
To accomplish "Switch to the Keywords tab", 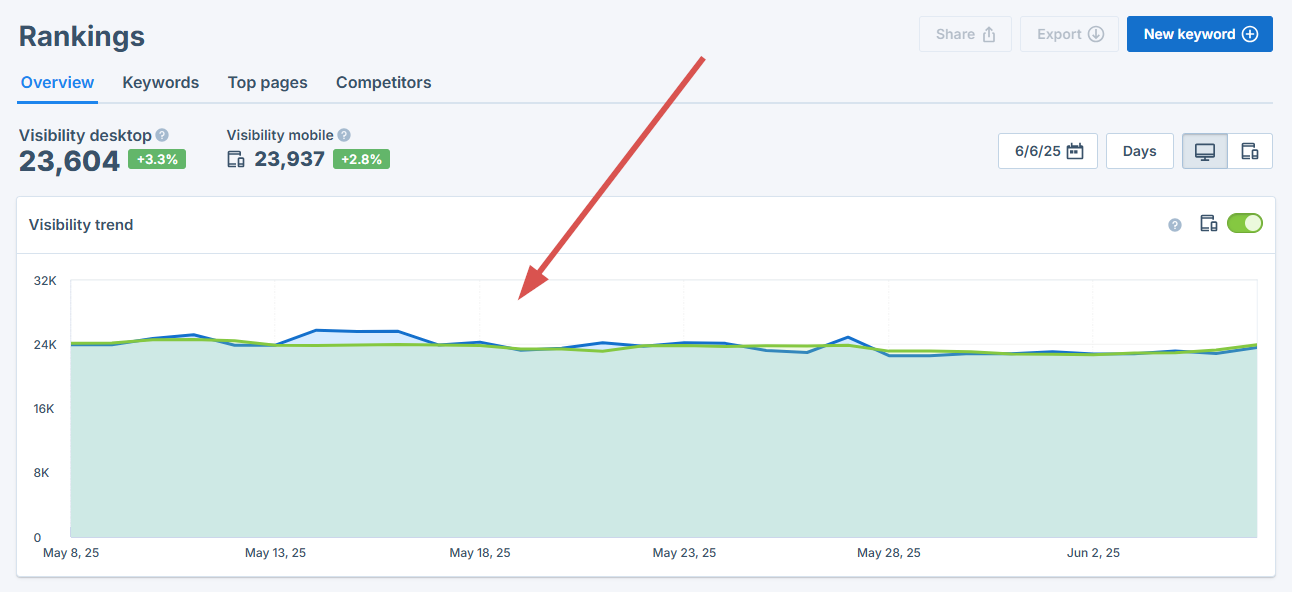I will tap(160, 82).
